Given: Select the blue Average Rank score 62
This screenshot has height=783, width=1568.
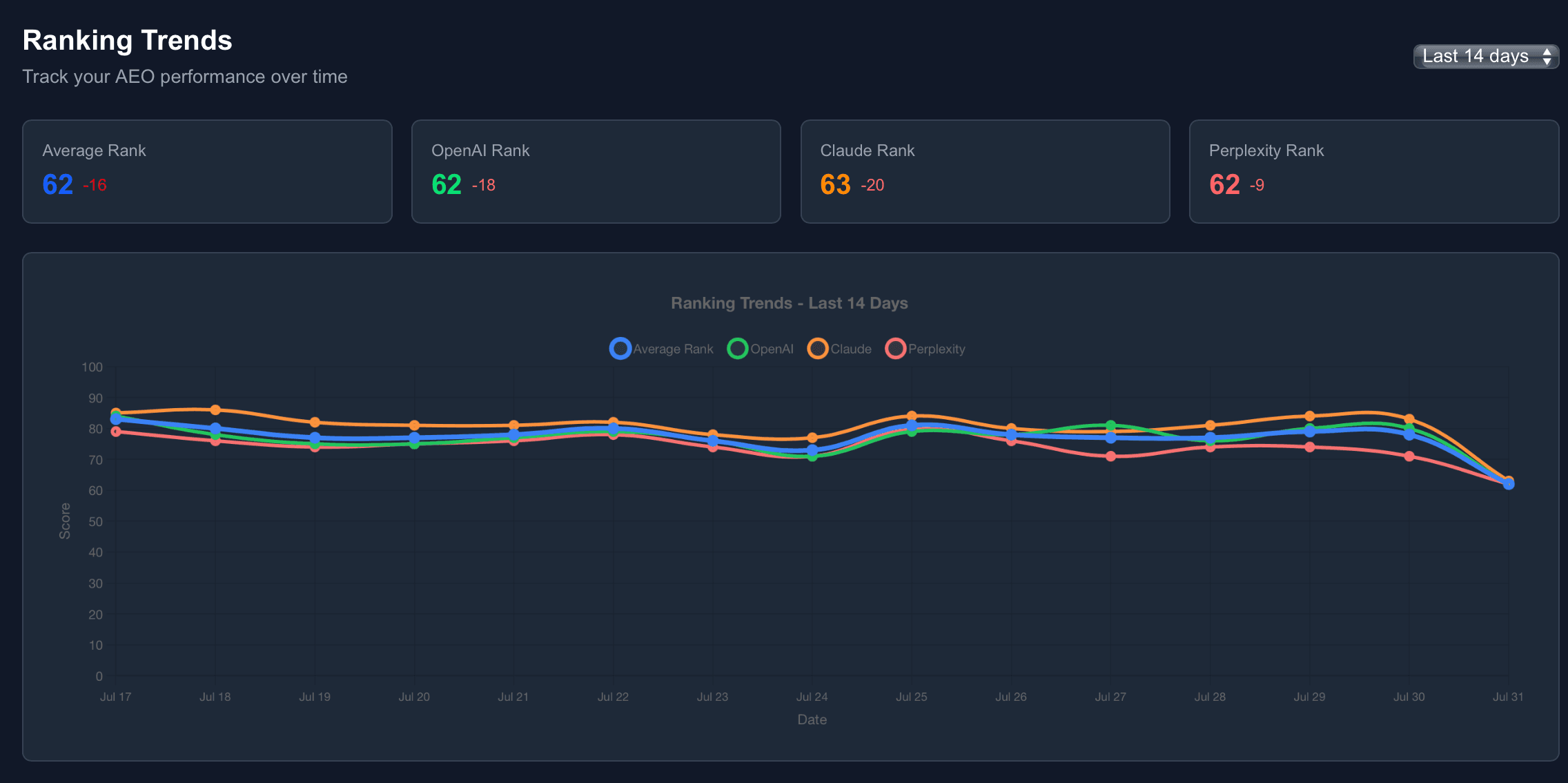Looking at the screenshot, I should point(57,184).
